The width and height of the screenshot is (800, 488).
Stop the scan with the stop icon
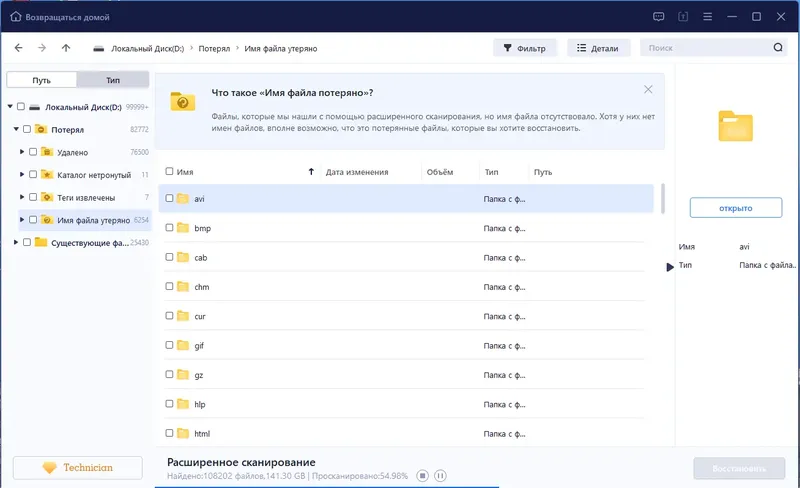(422, 476)
